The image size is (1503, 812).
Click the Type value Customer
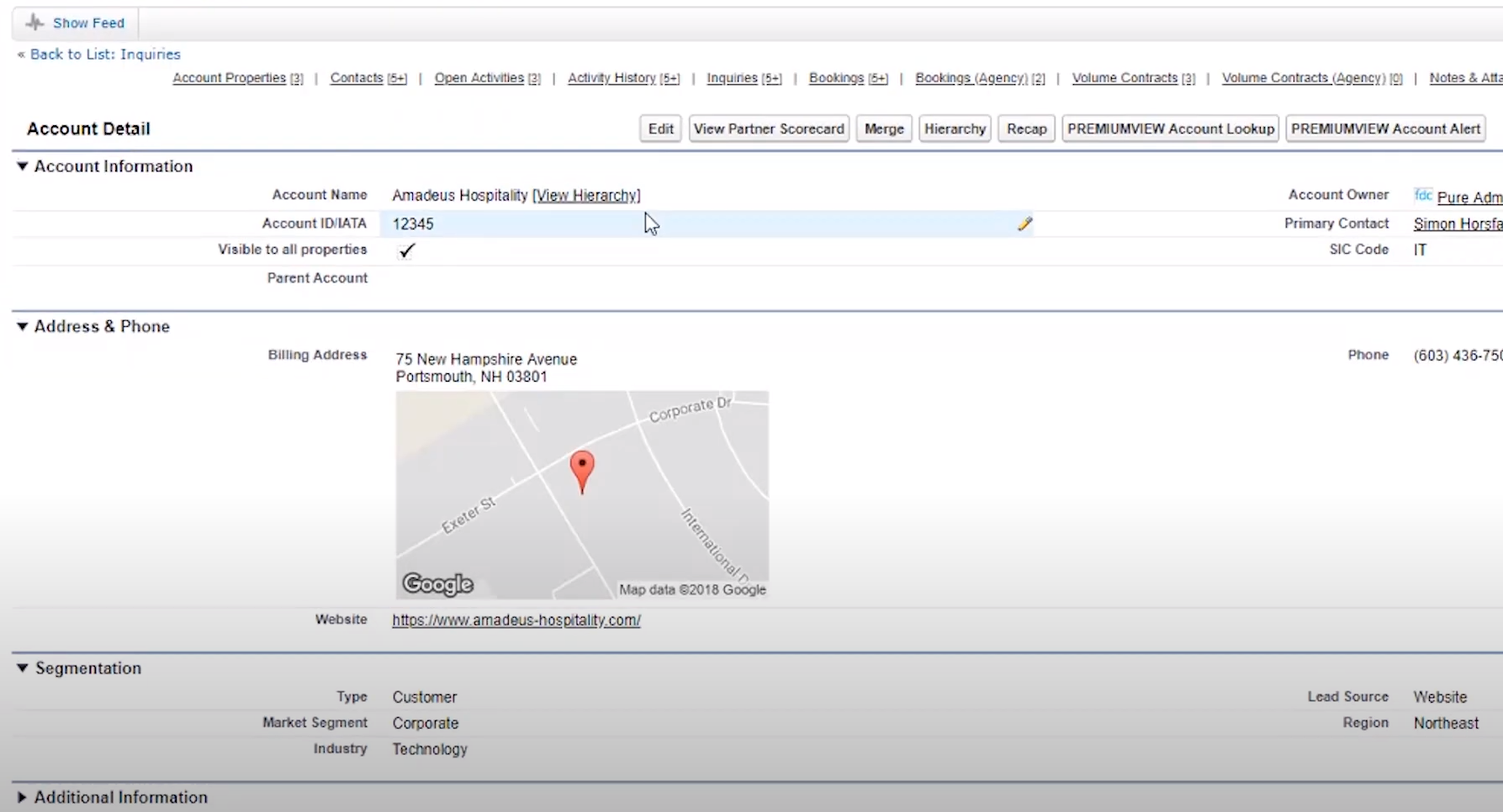point(425,698)
